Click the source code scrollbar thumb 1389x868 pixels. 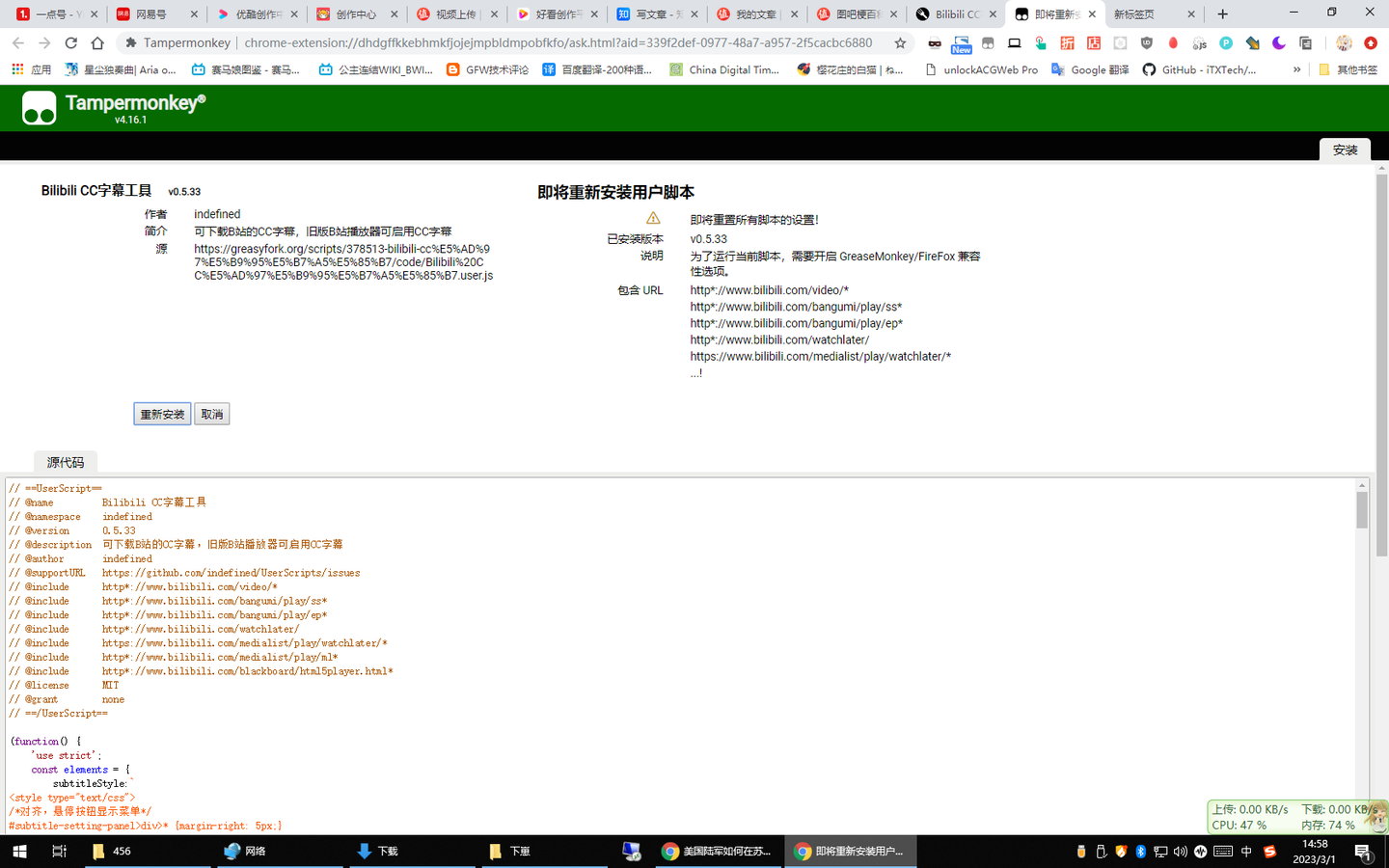pyautogui.click(x=1362, y=509)
